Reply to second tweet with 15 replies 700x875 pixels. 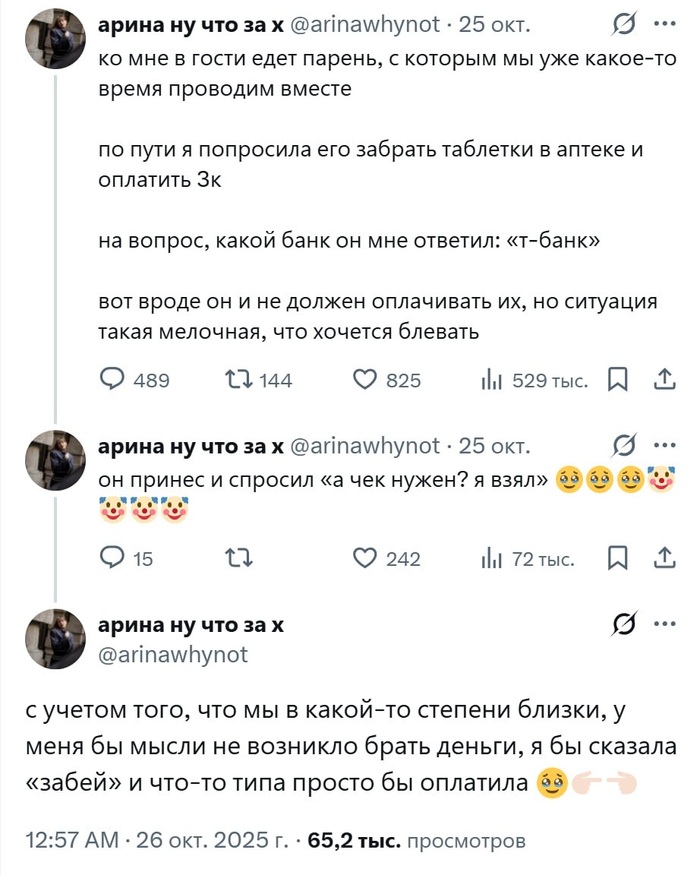pyautogui.click(x=115, y=560)
